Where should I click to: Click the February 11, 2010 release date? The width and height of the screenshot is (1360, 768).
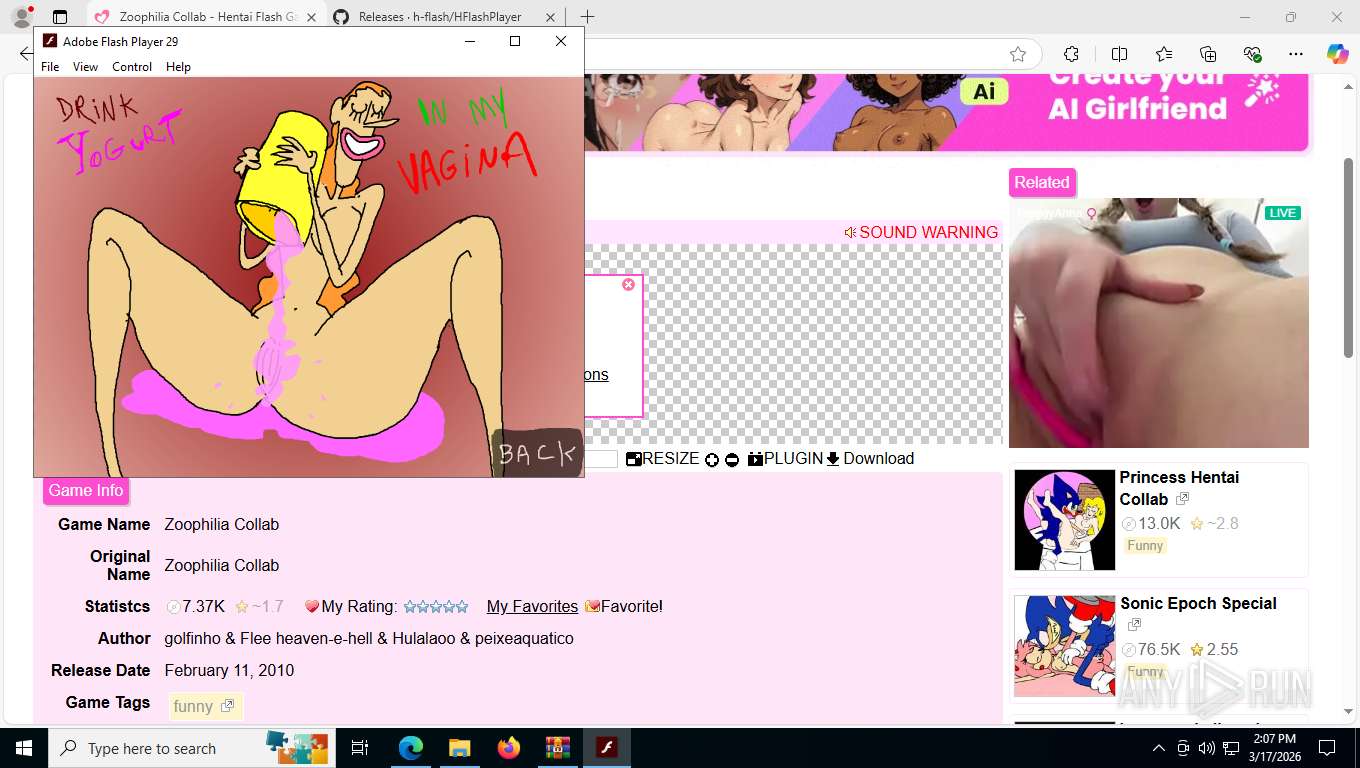[229, 670]
